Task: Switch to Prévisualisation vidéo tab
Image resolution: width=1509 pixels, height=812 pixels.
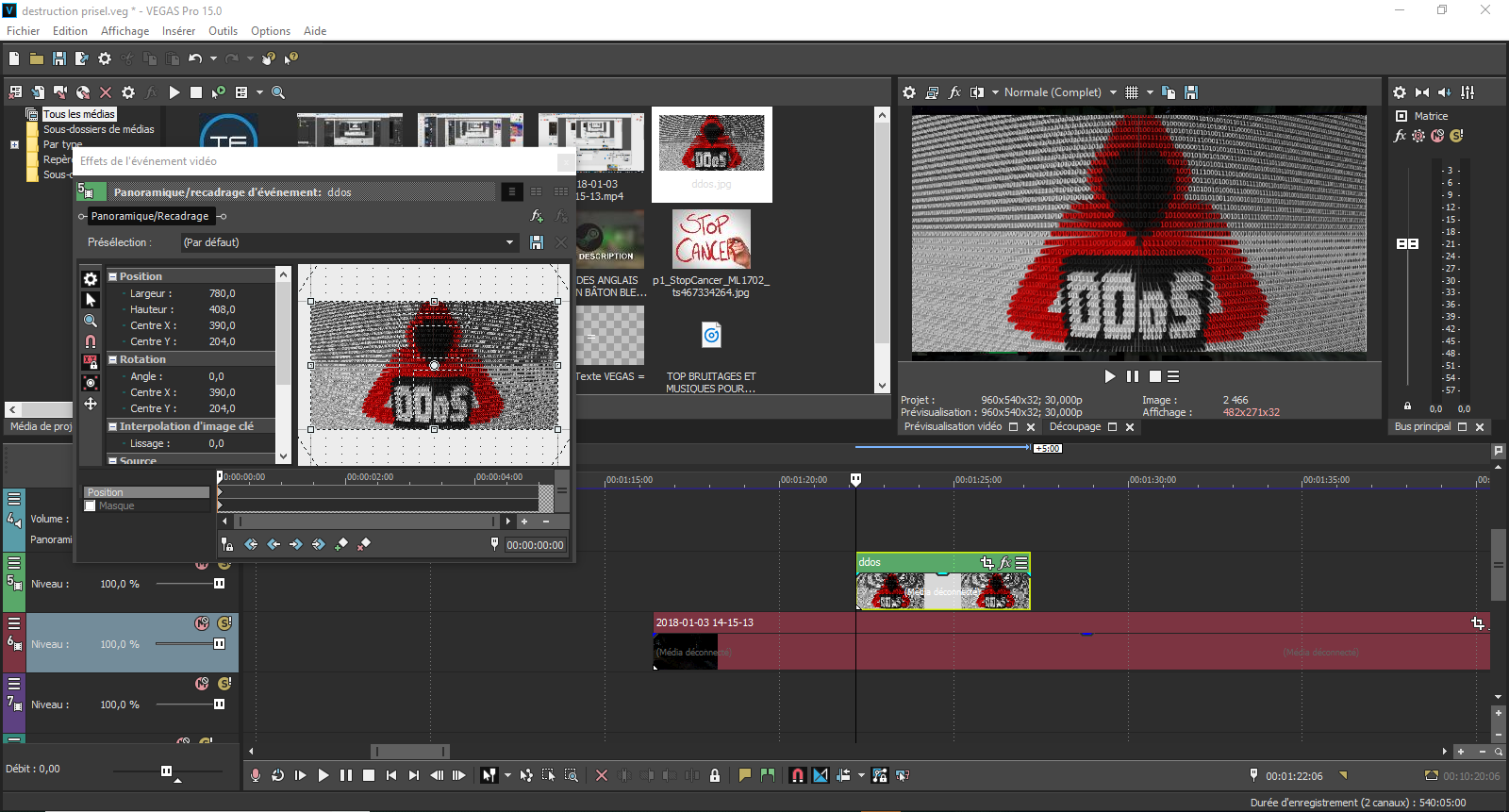Action: (953, 427)
